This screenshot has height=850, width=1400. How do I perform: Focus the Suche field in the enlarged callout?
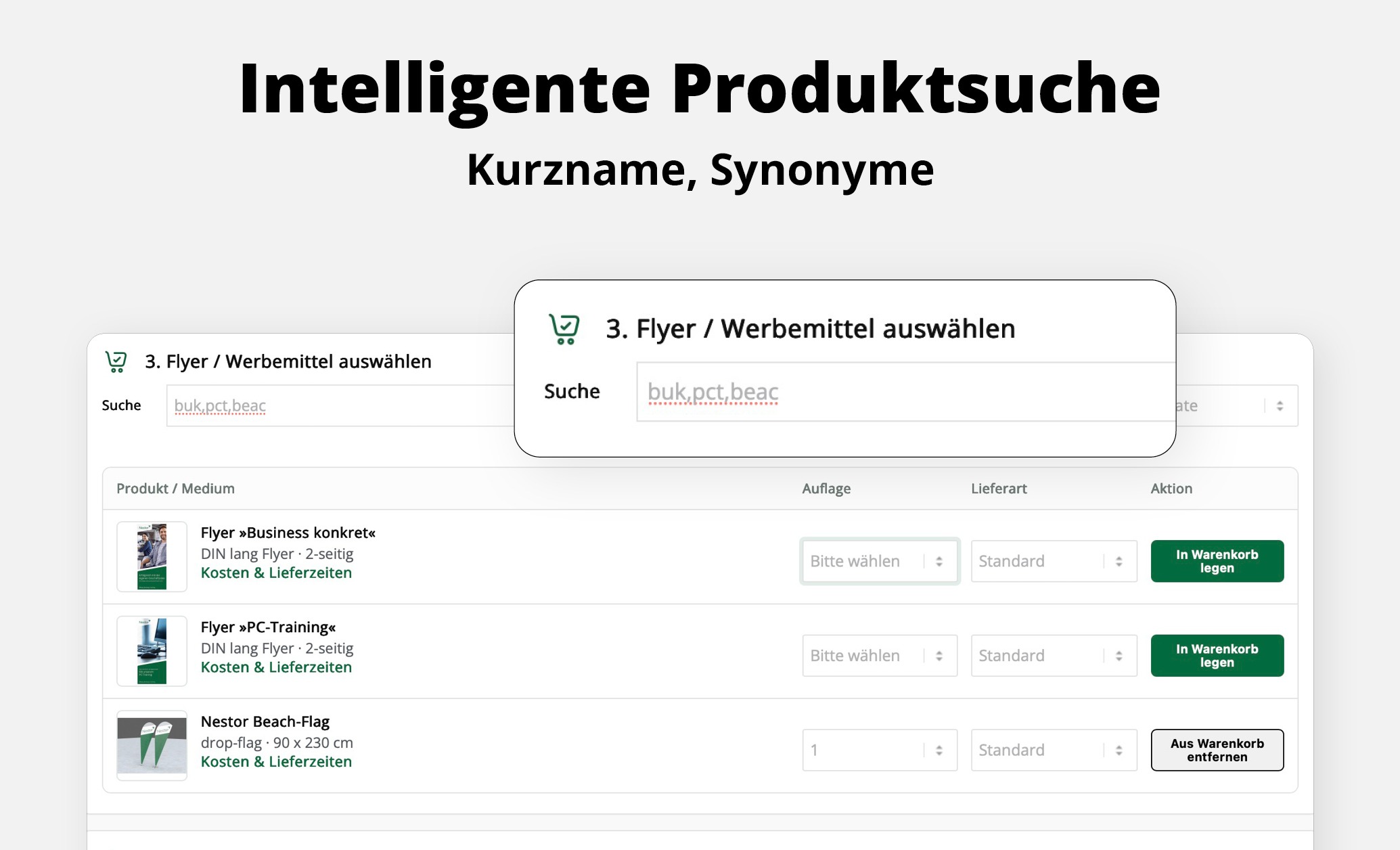[x=906, y=392]
